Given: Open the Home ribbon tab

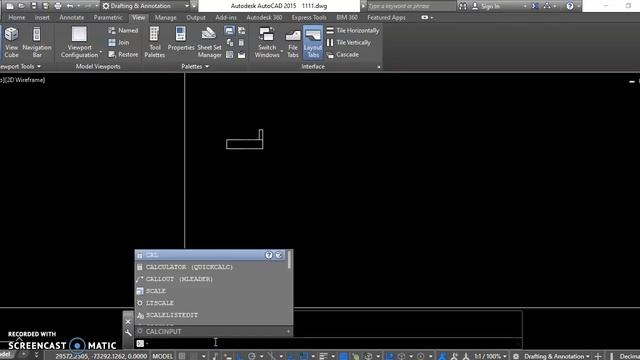Looking at the screenshot, I should click(17, 18).
